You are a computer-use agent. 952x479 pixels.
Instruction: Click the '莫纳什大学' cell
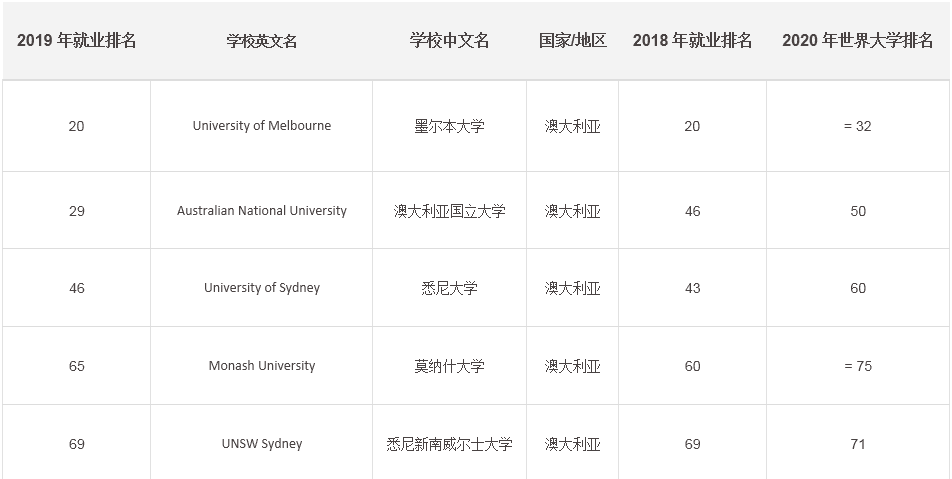pos(449,366)
